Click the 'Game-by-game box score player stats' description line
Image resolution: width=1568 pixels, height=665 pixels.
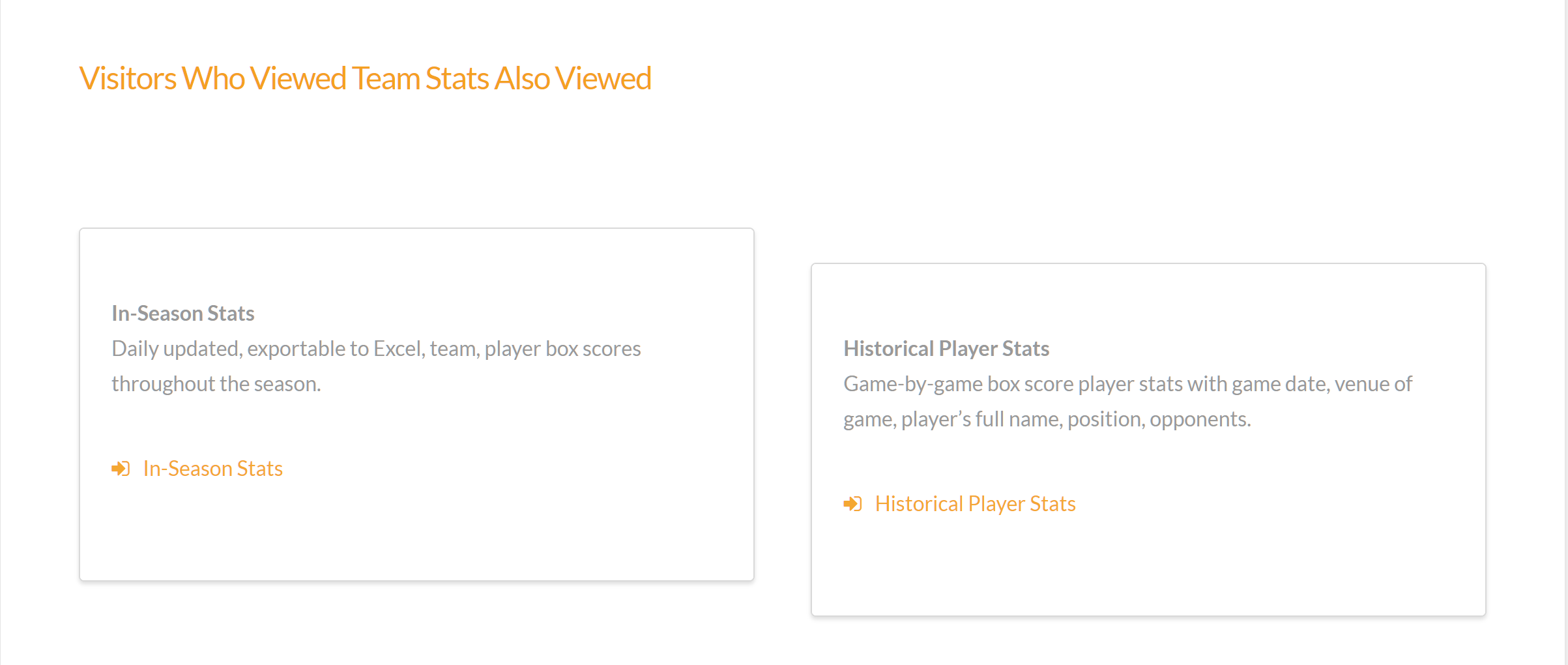click(x=1127, y=384)
